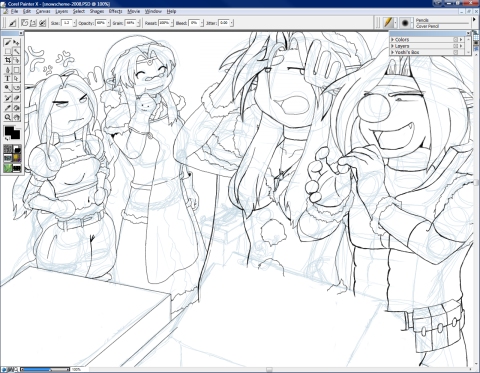Expand the Layers palette
Viewport: 480px width, 373px height.
[x=393, y=46]
